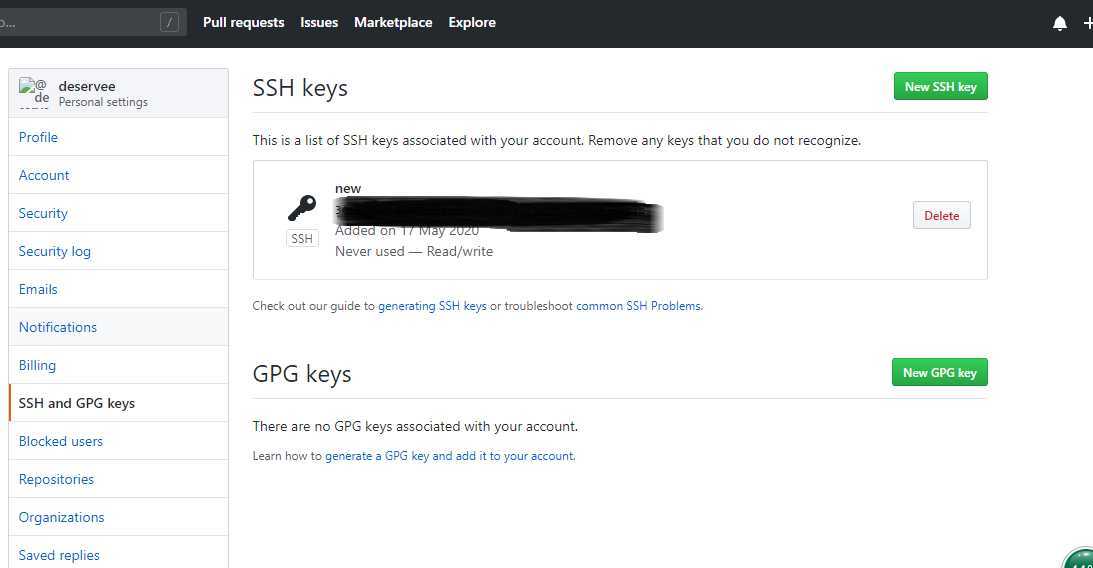1093x568 pixels.
Task: Click the plus create-new icon
Action: click(1088, 23)
